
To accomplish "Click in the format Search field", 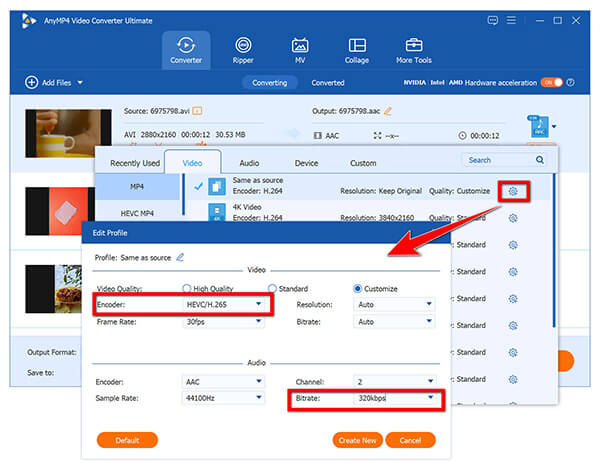I will [499, 160].
